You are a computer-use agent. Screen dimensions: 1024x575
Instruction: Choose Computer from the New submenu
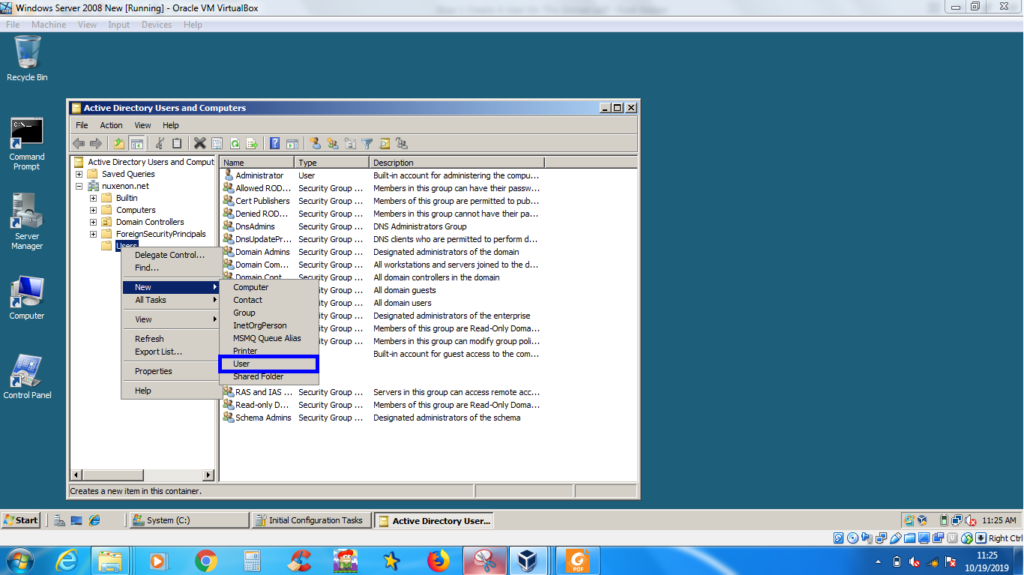tap(269, 288)
